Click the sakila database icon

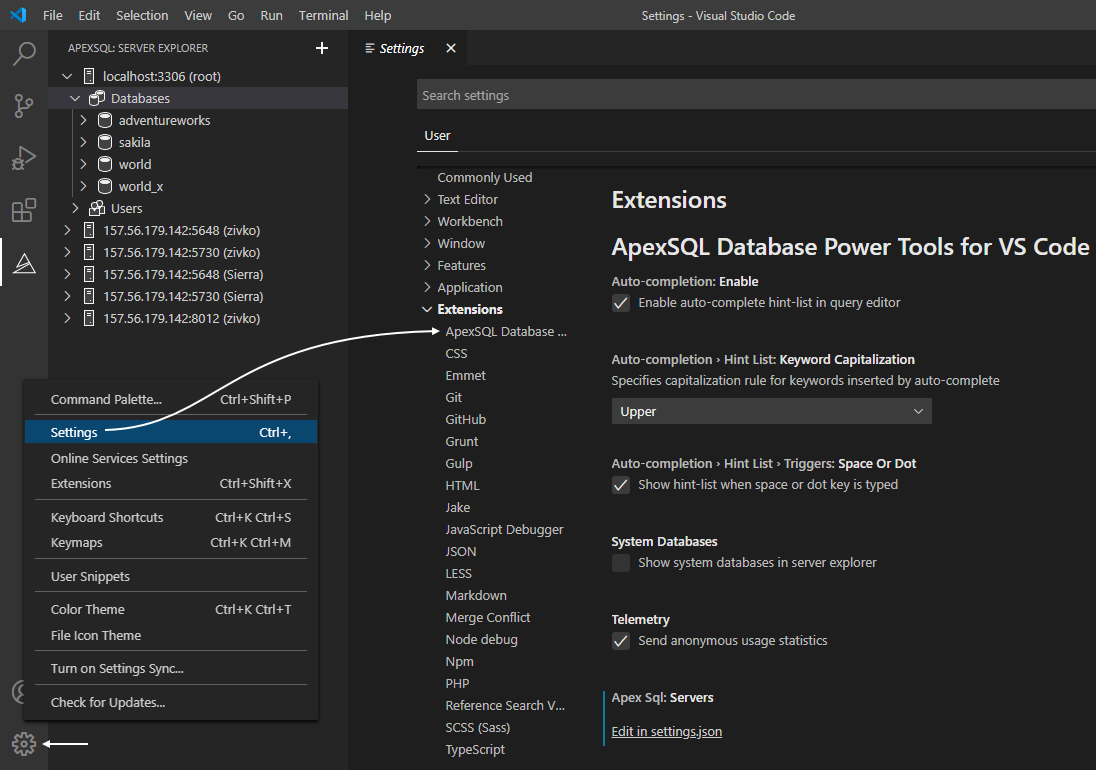[x=105, y=143]
